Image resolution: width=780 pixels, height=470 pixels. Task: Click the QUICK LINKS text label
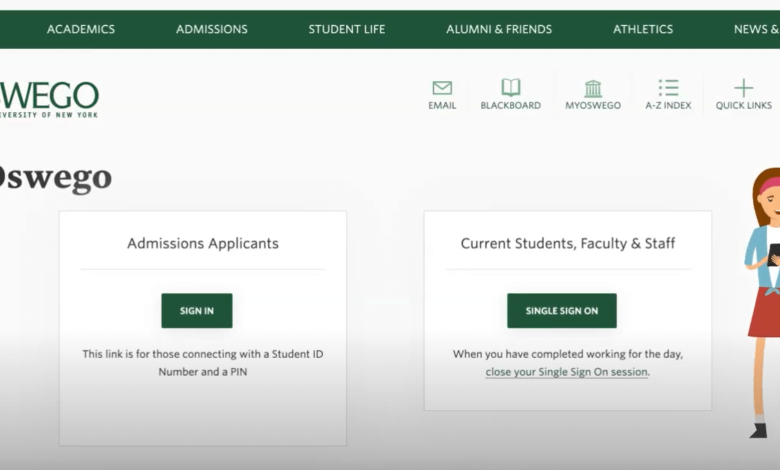pos(743,105)
